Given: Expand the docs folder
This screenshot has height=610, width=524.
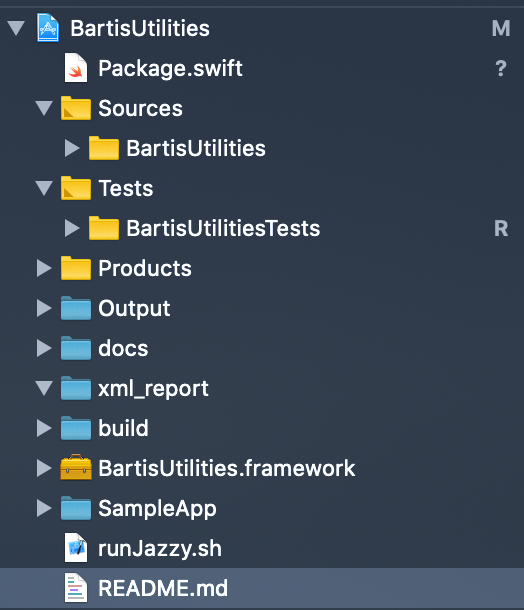Looking at the screenshot, I should [x=44, y=348].
